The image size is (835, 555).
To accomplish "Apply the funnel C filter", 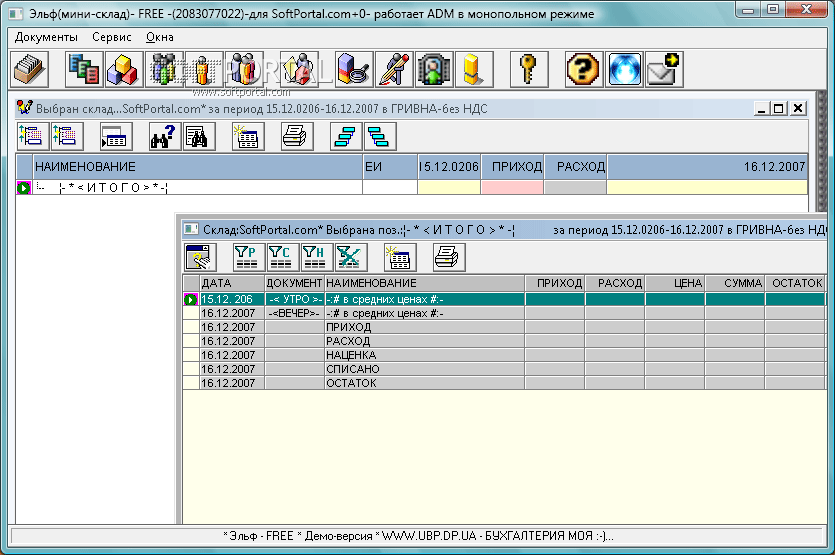I will [x=283, y=257].
